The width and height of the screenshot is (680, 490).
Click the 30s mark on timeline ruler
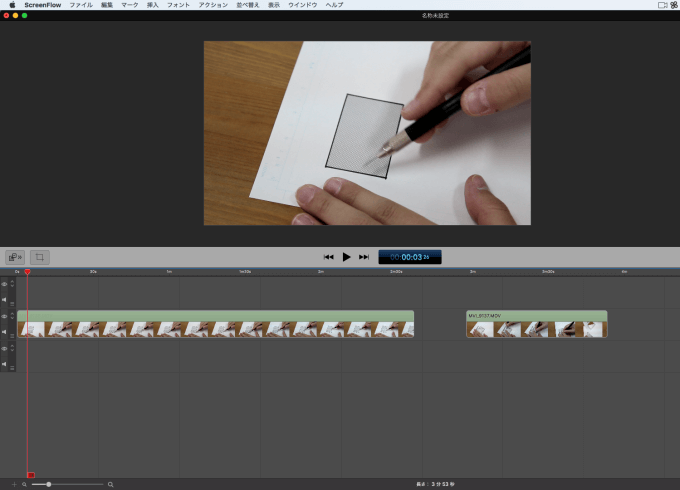pyautogui.click(x=93, y=271)
